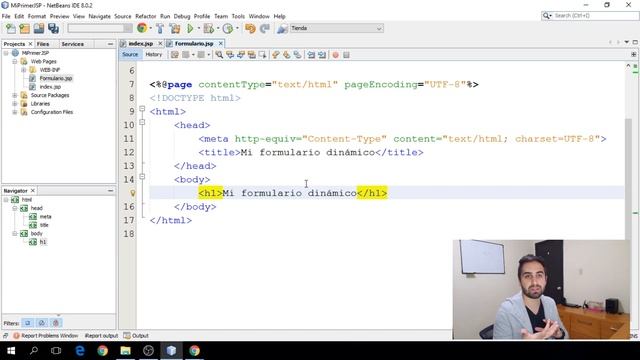Image resolution: width=640 pixels, height=360 pixels.
Task: Select the Source editor view
Action: (x=130, y=54)
